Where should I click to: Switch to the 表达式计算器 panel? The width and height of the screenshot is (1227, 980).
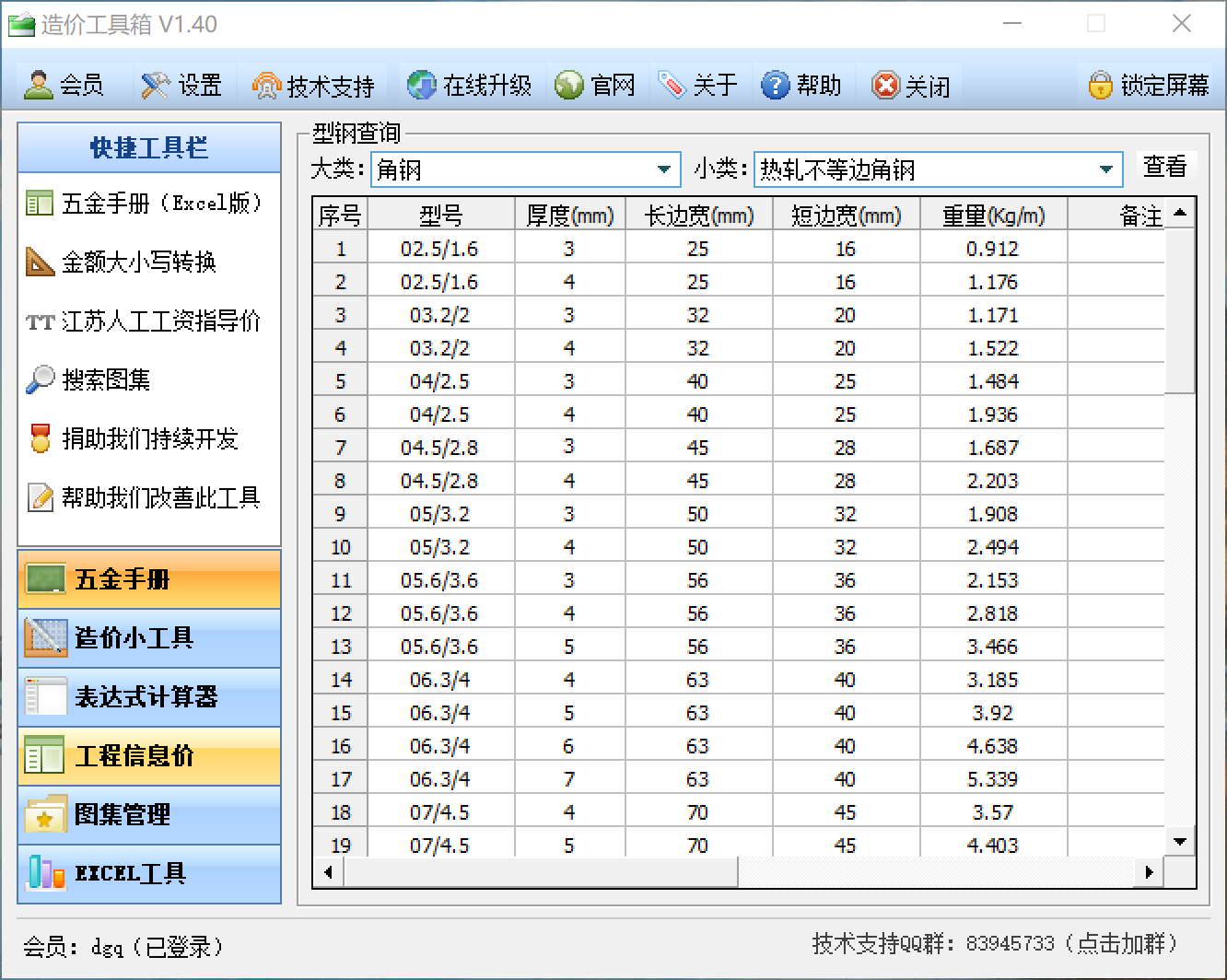[x=149, y=696]
